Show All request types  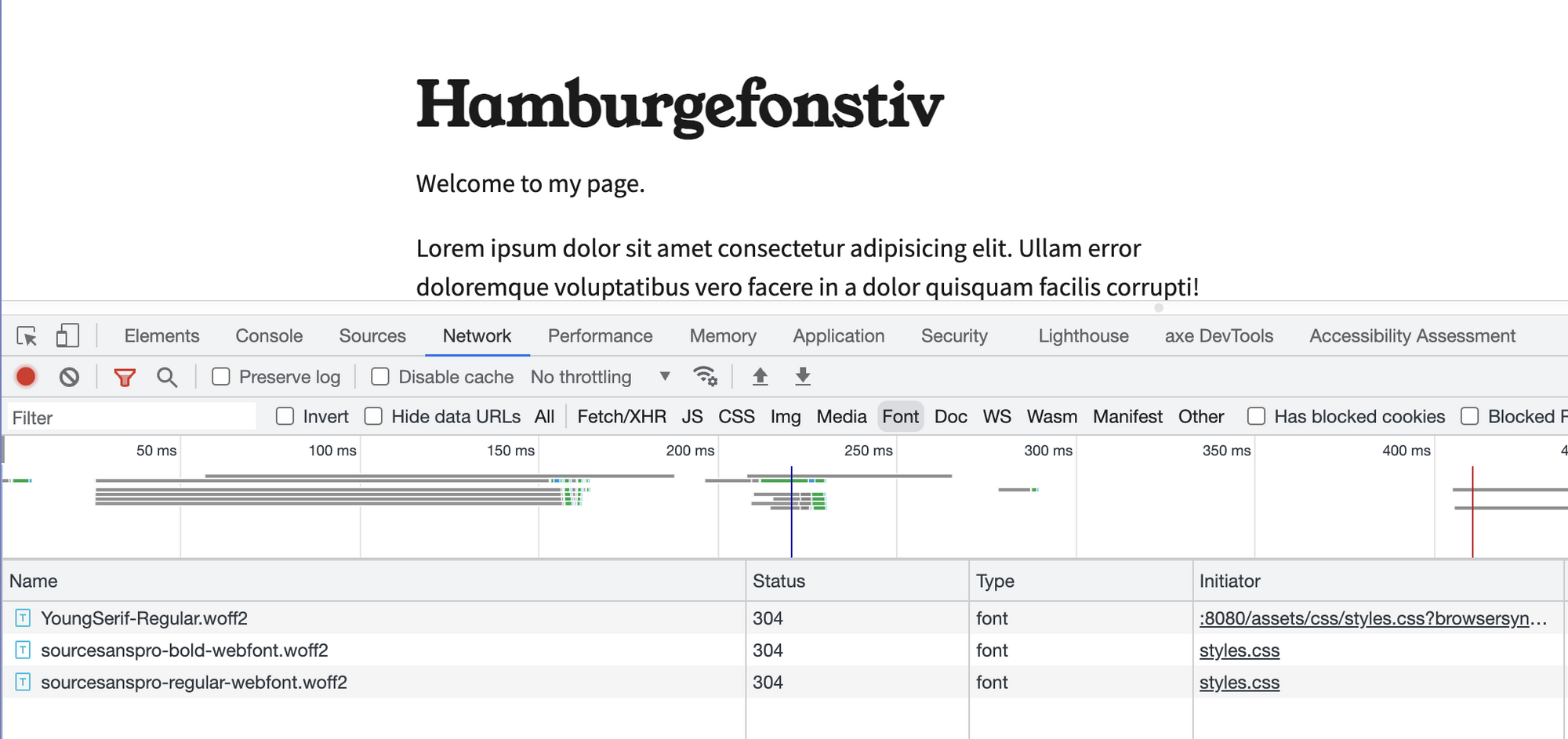pyautogui.click(x=544, y=416)
